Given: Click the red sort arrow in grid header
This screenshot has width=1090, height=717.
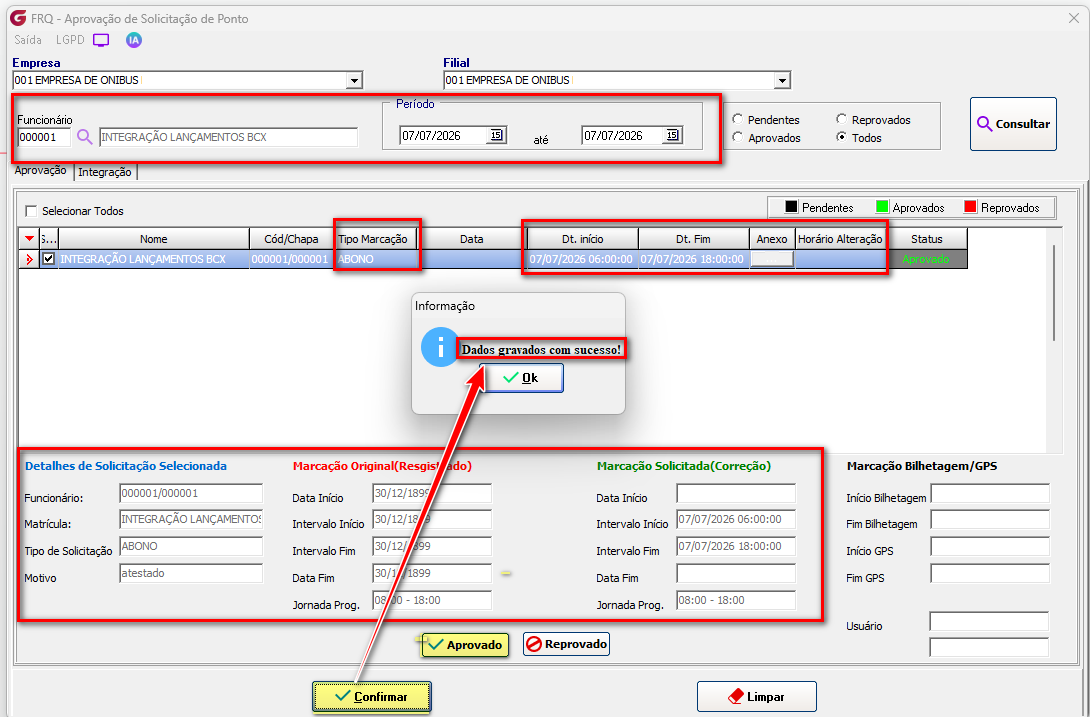Looking at the screenshot, I should click(29, 239).
